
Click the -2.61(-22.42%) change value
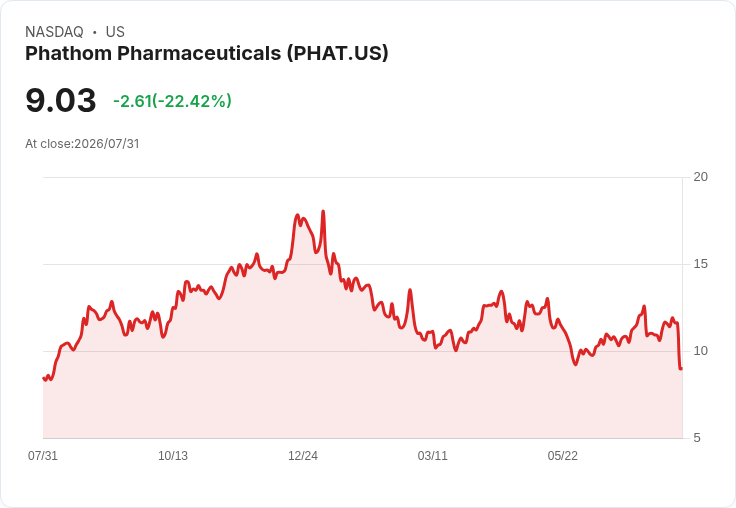pos(172,101)
